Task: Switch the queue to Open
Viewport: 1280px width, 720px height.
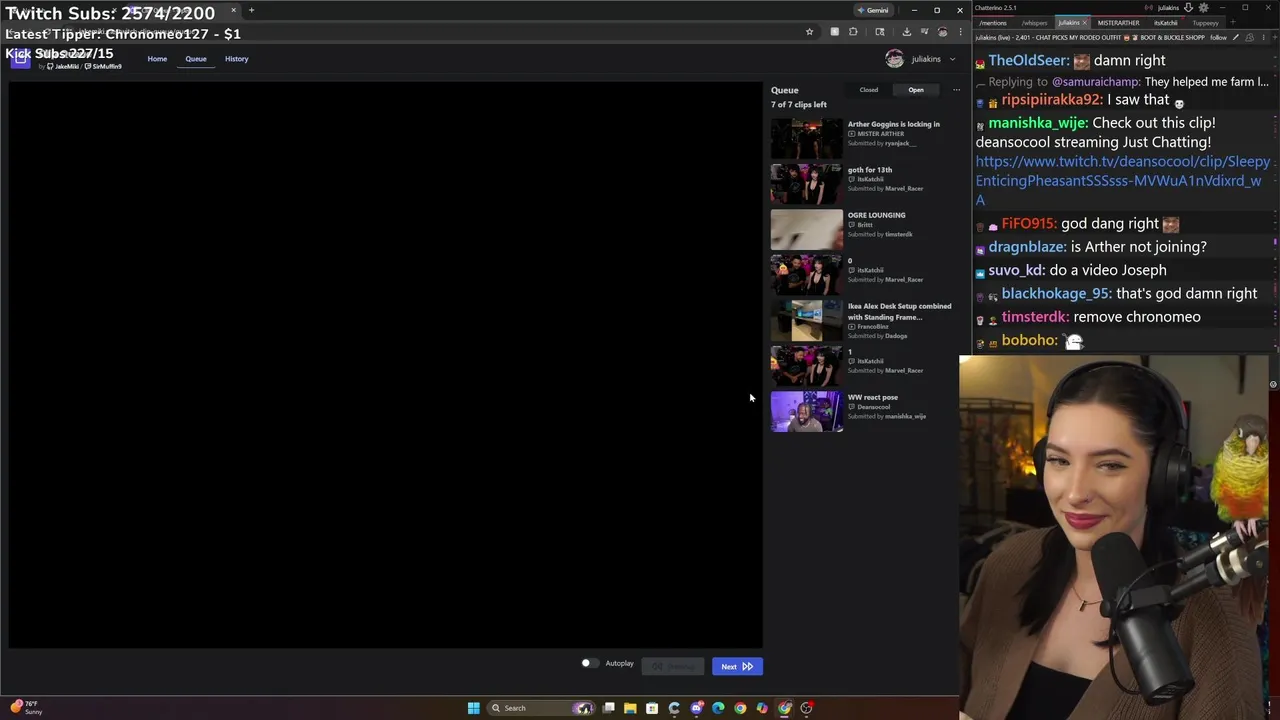Action: point(916,90)
